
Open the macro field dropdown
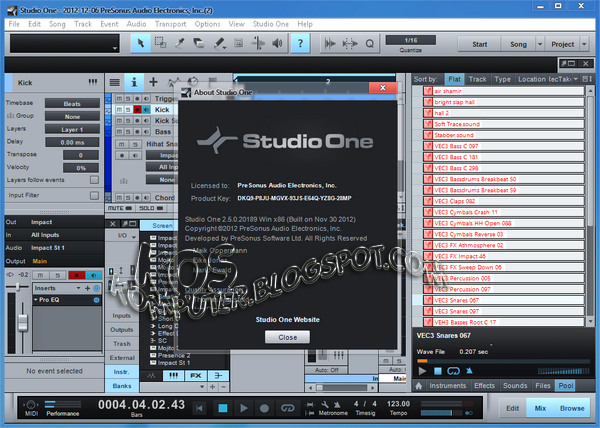coord(115,48)
